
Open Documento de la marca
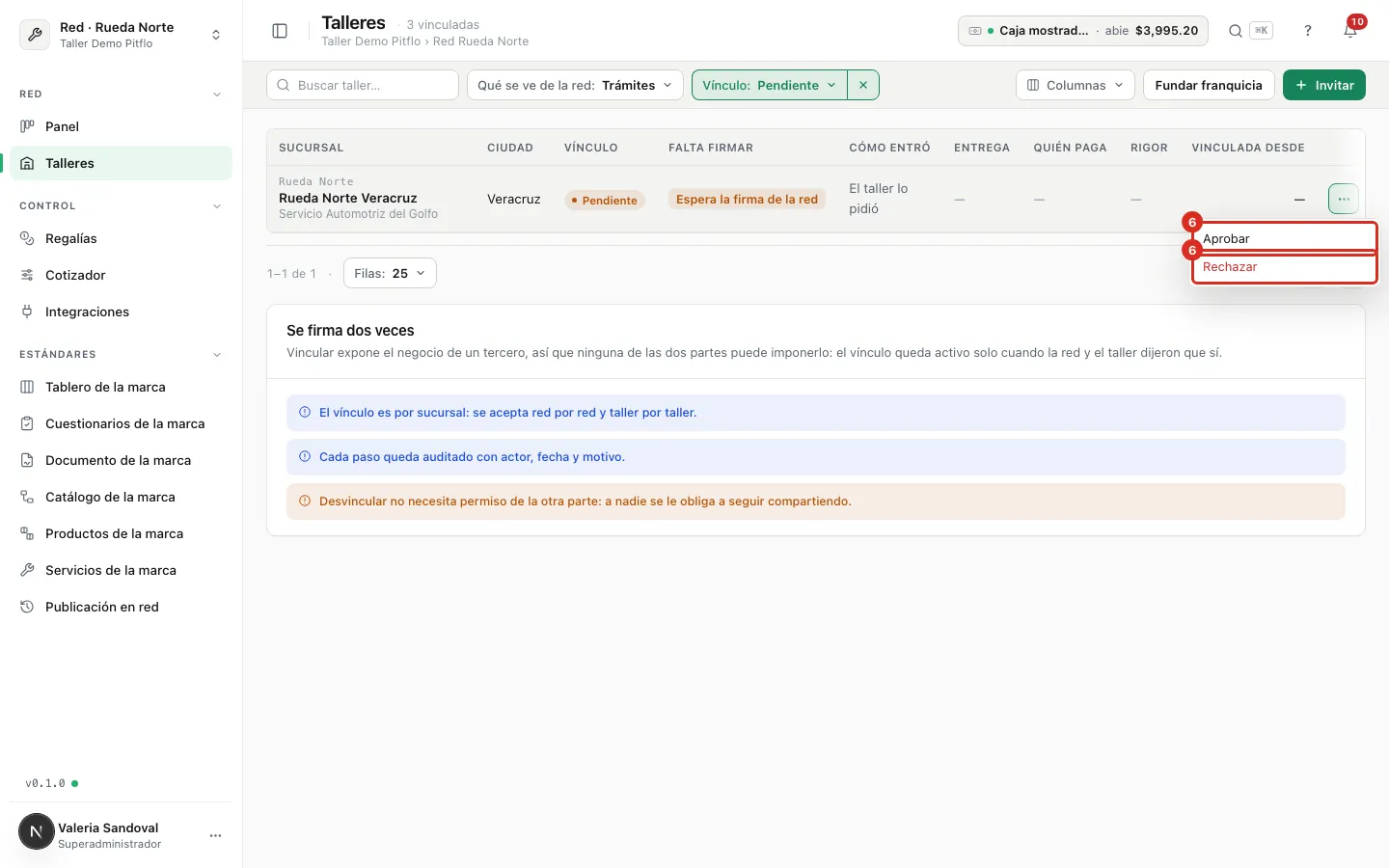tap(121, 460)
